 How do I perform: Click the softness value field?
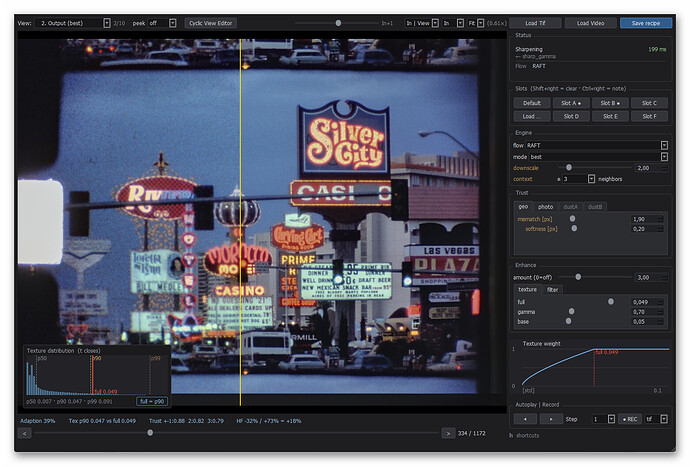(x=648, y=229)
